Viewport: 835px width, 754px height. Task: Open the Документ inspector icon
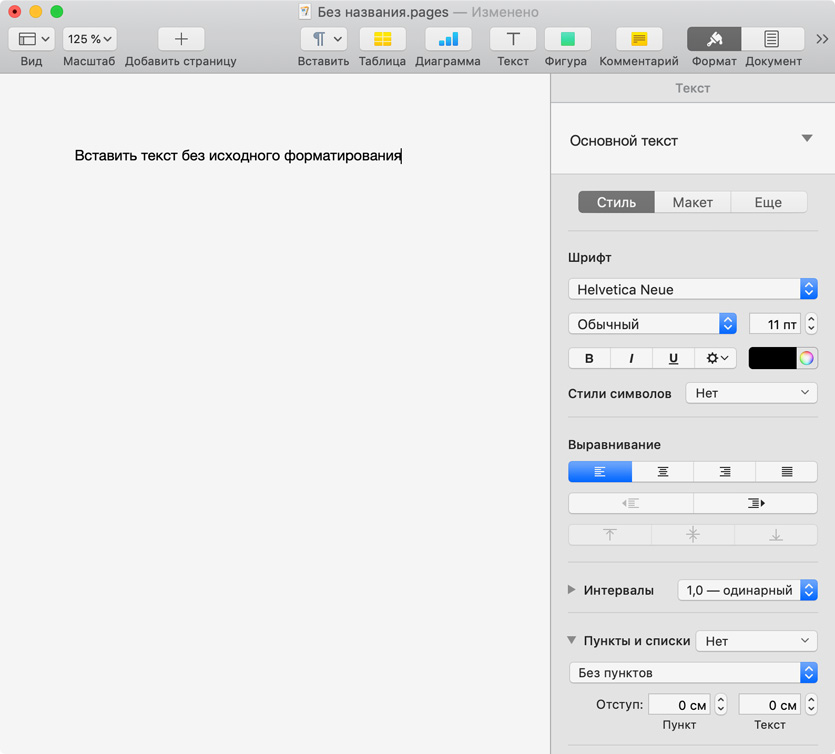coord(771,39)
